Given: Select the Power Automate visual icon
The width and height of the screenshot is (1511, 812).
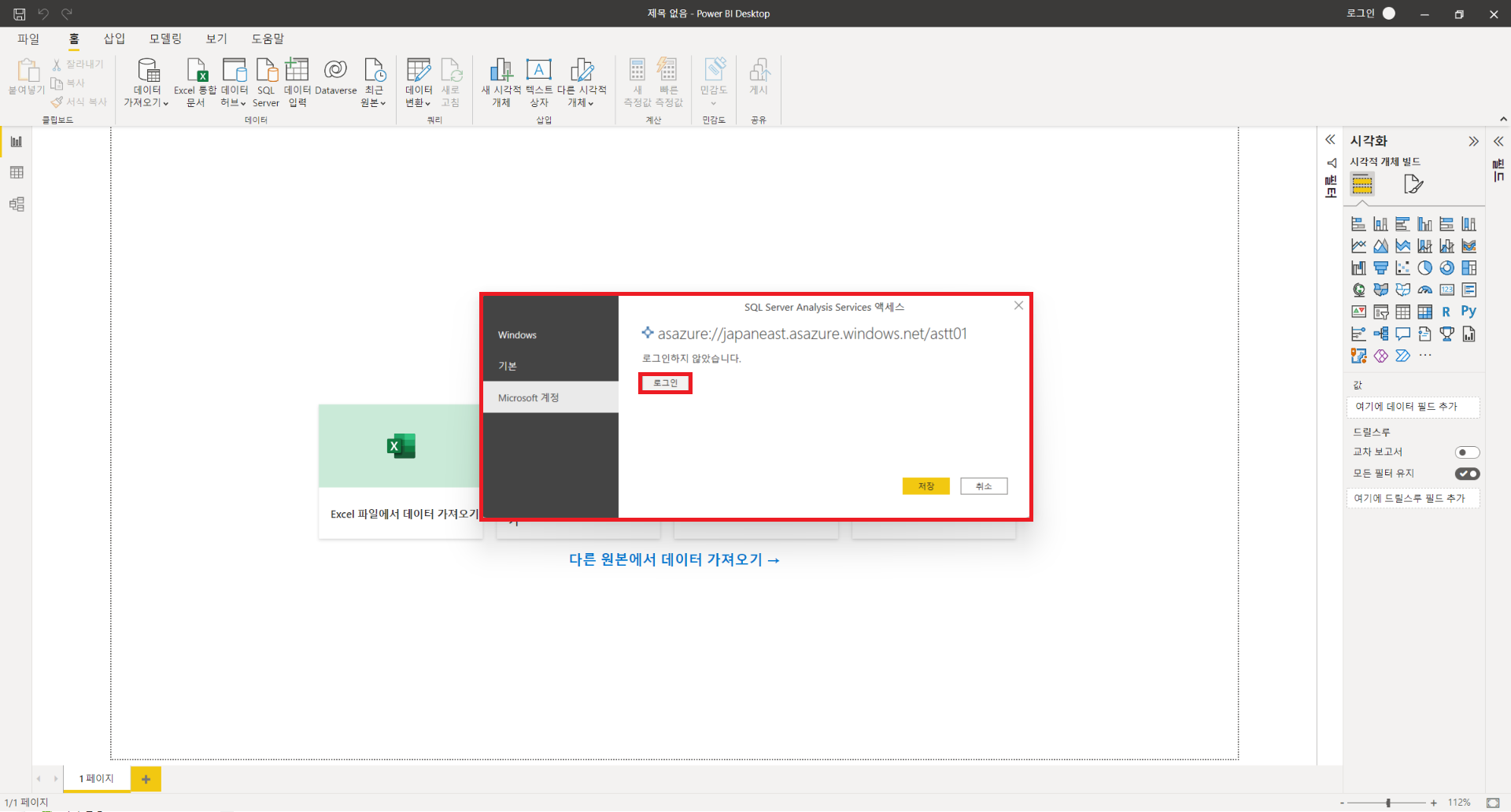Looking at the screenshot, I should [x=1402, y=356].
